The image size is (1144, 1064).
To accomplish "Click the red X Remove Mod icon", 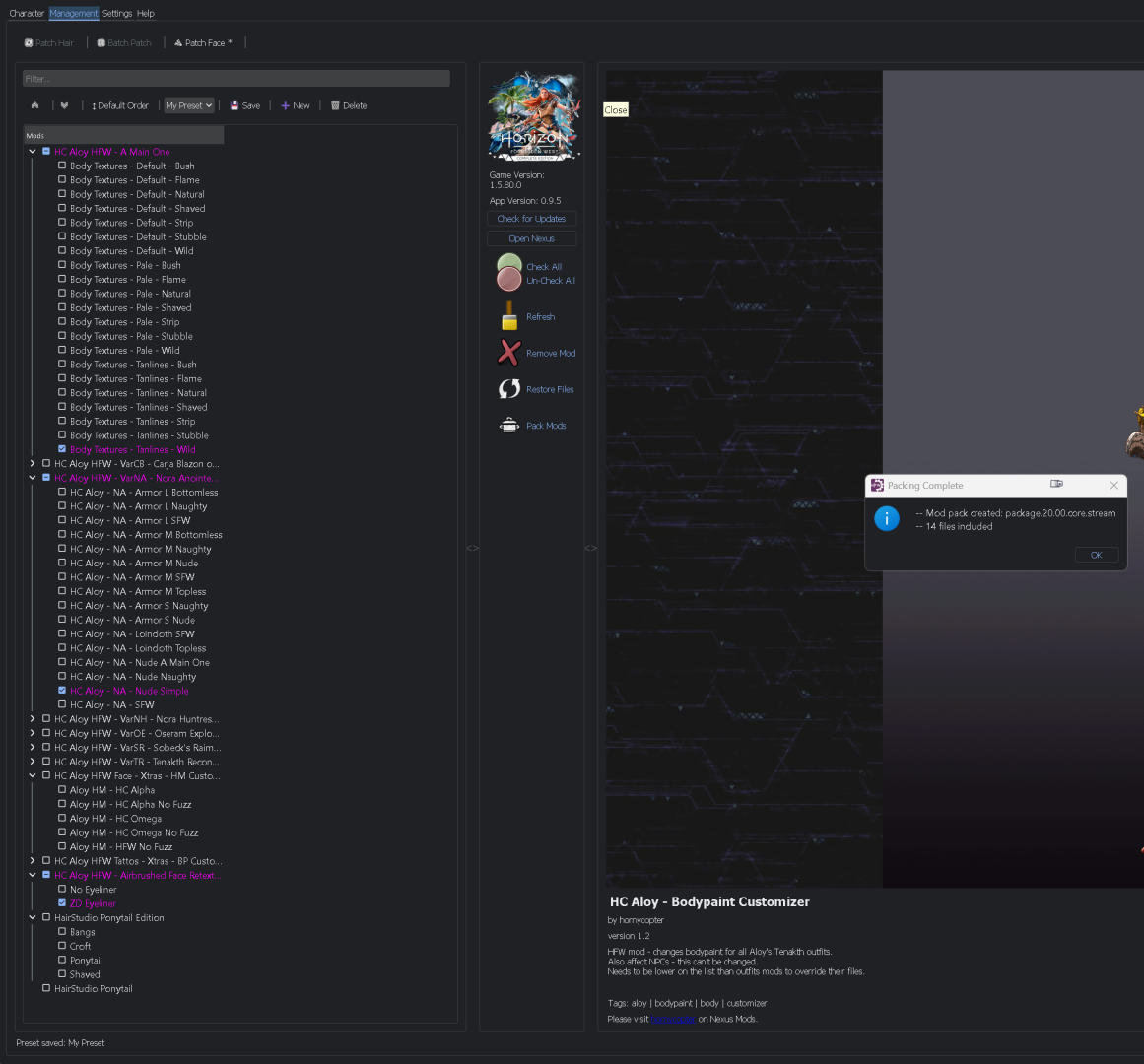I will point(509,353).
